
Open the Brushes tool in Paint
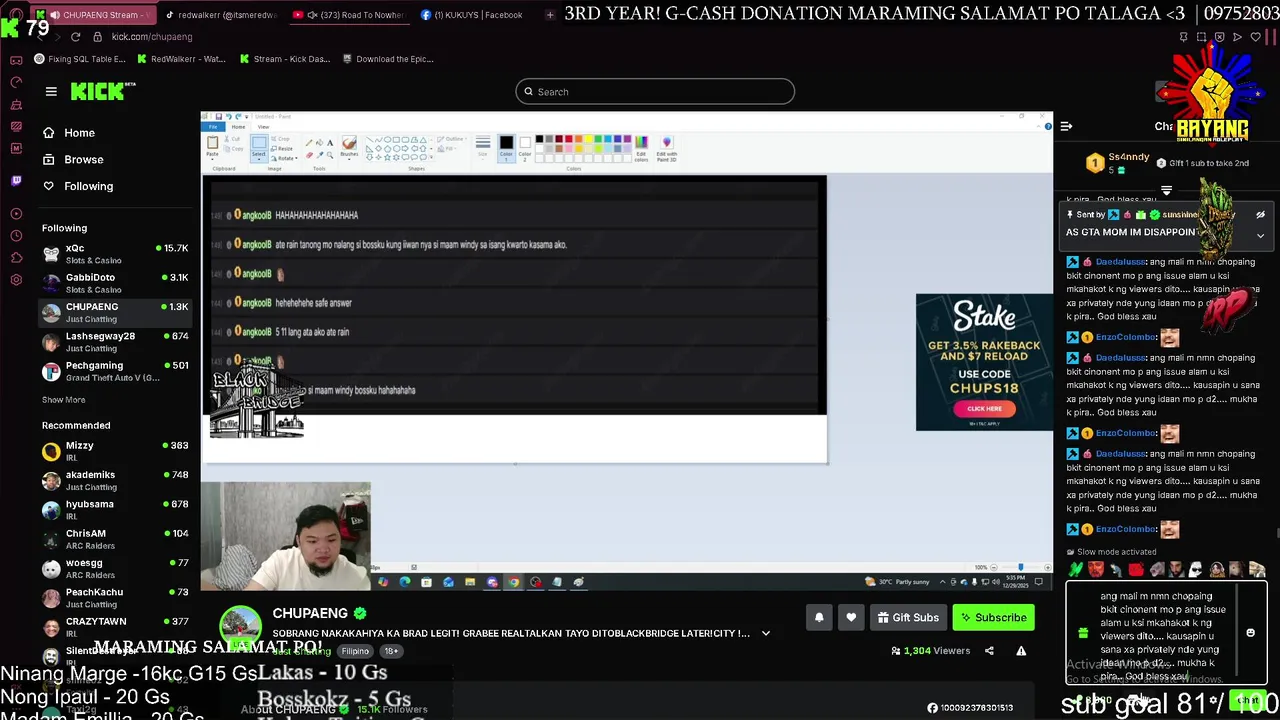[x=349, y=147]
